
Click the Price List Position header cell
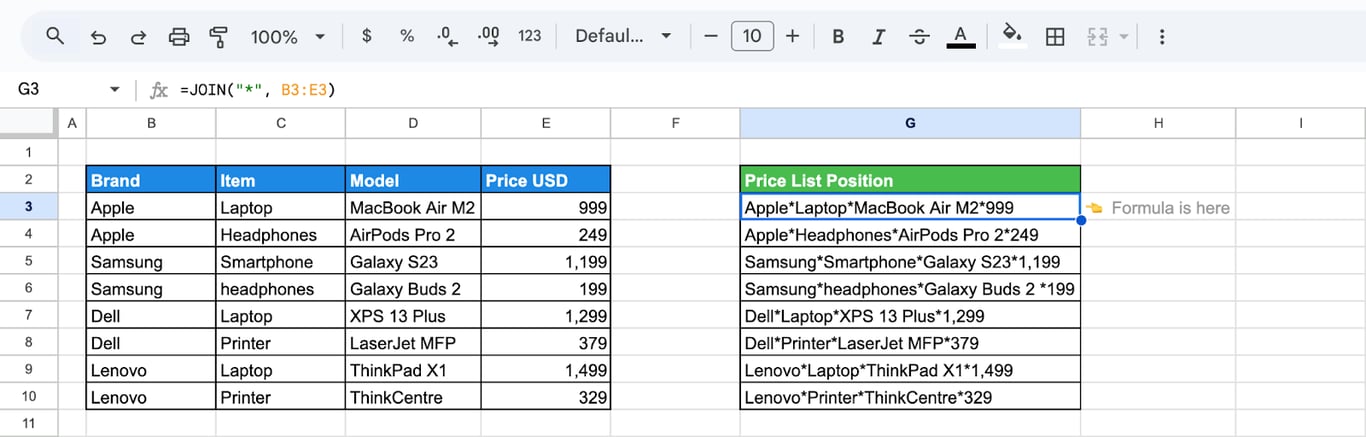910,180
